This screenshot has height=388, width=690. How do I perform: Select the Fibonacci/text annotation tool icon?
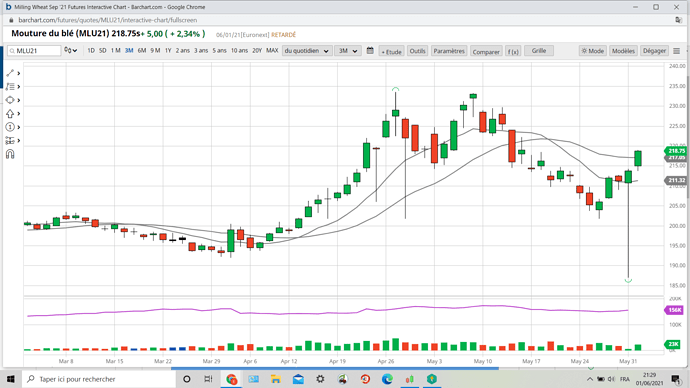click(x=10, y=87)
